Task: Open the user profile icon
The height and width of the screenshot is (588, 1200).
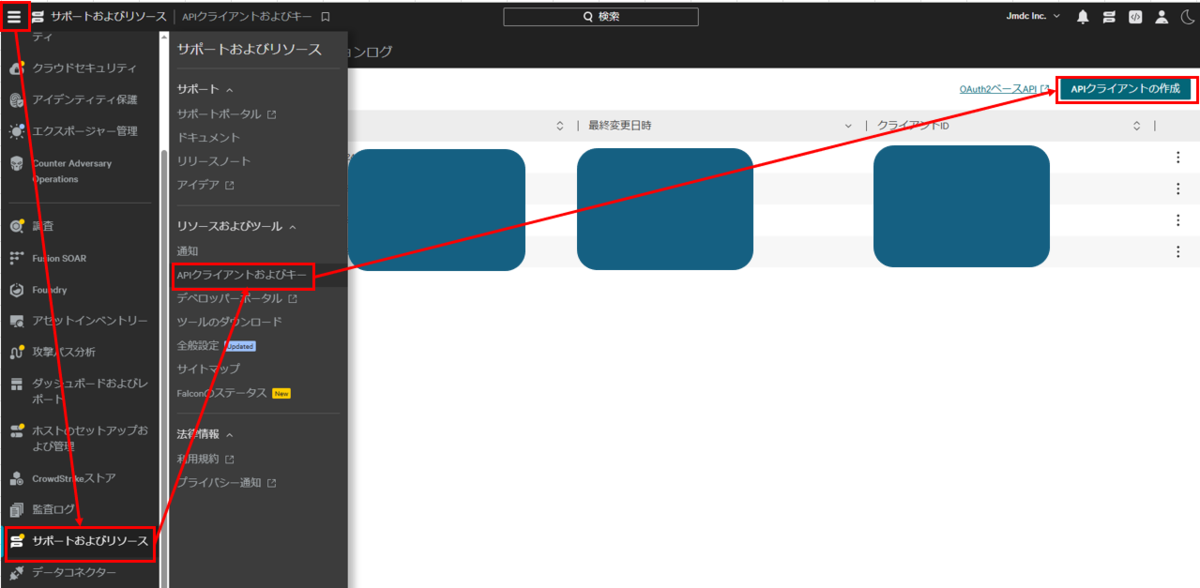Action: [x=1161, y=17]
